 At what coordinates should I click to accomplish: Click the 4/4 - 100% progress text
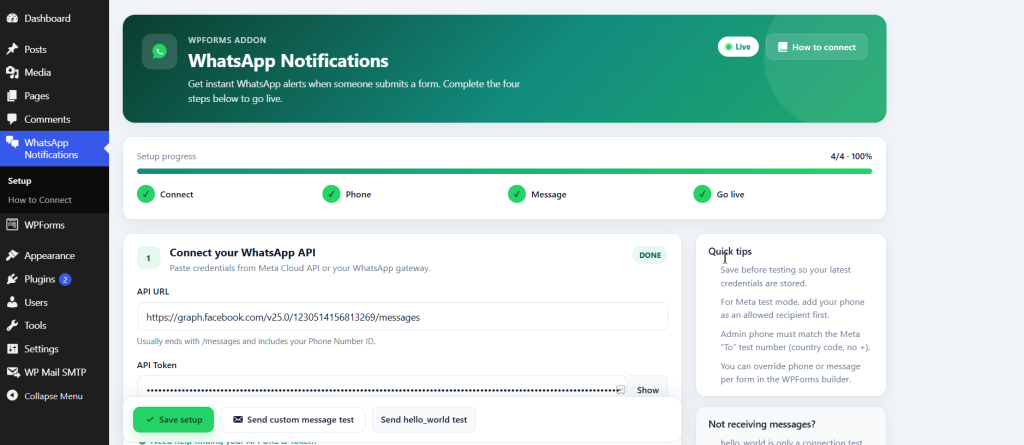coord(851,157)
